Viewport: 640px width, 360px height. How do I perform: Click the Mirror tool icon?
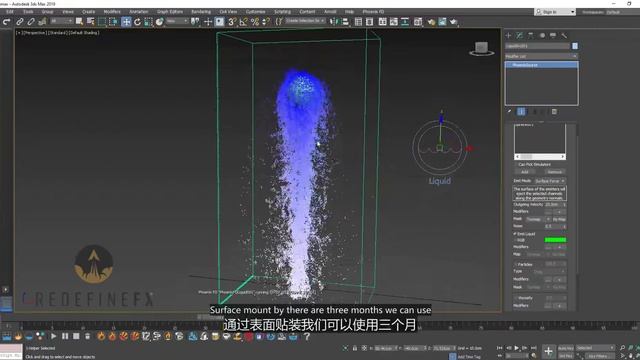(x=334, y=22)
